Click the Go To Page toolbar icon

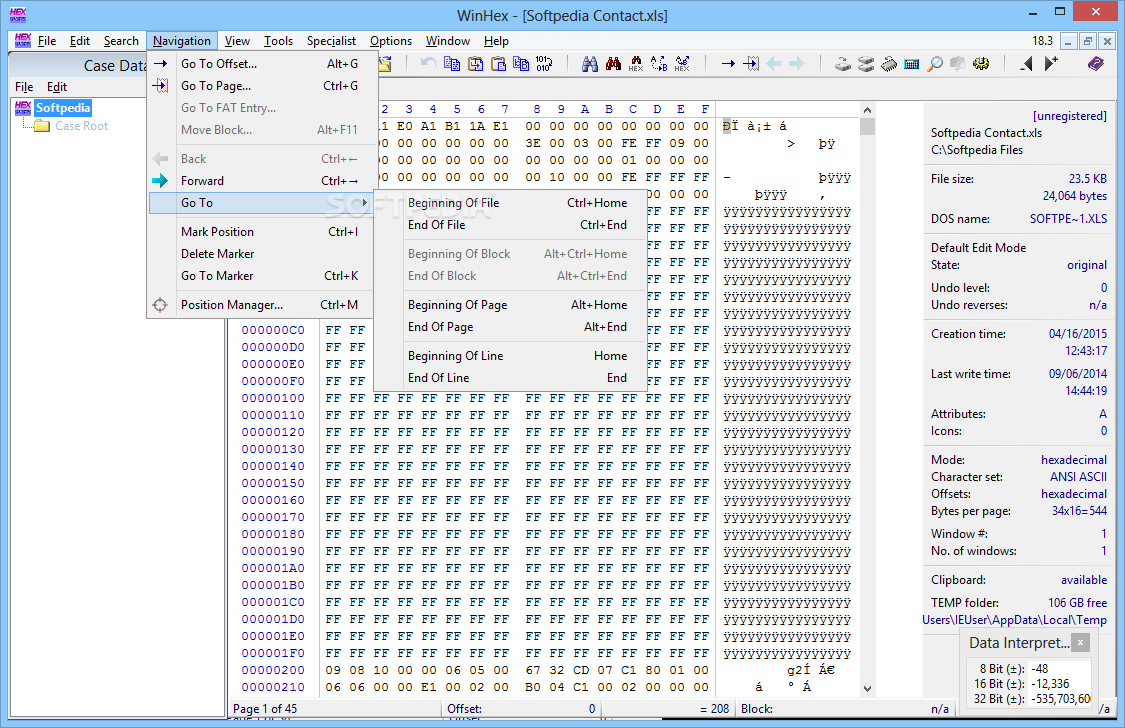click(751, 64)
